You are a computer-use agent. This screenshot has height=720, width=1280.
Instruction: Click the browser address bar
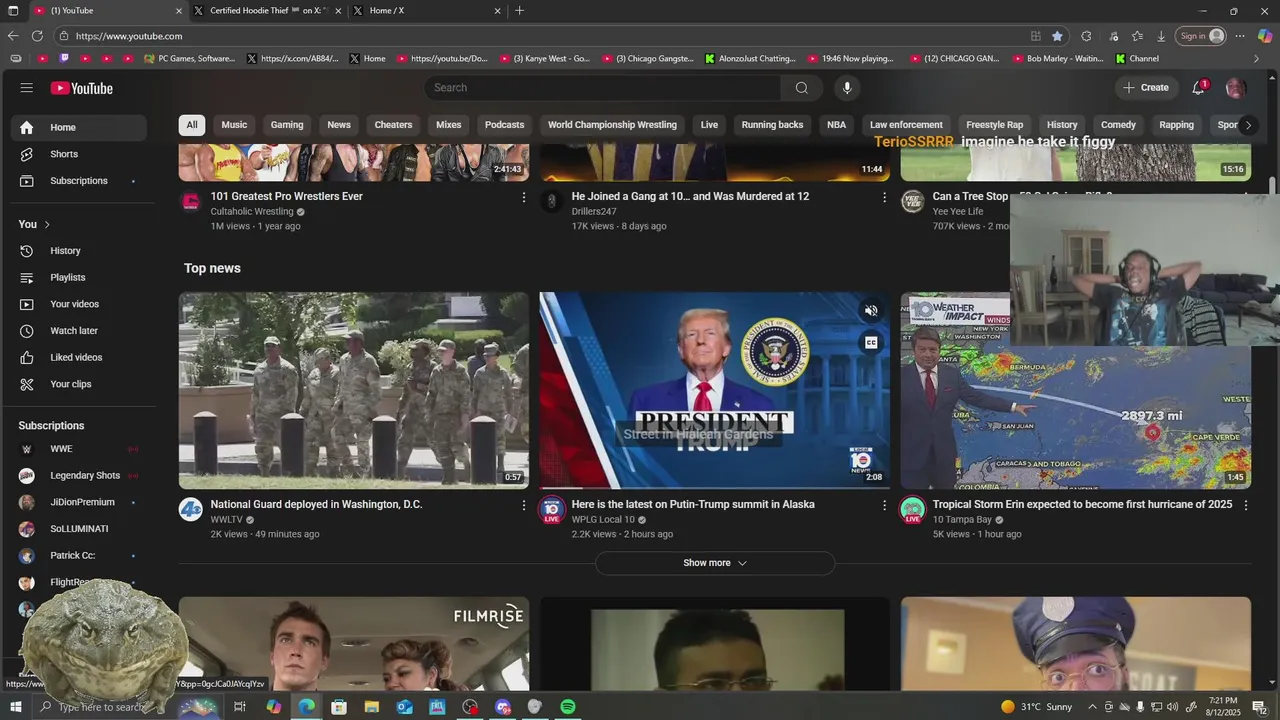[x=540, y=36]
